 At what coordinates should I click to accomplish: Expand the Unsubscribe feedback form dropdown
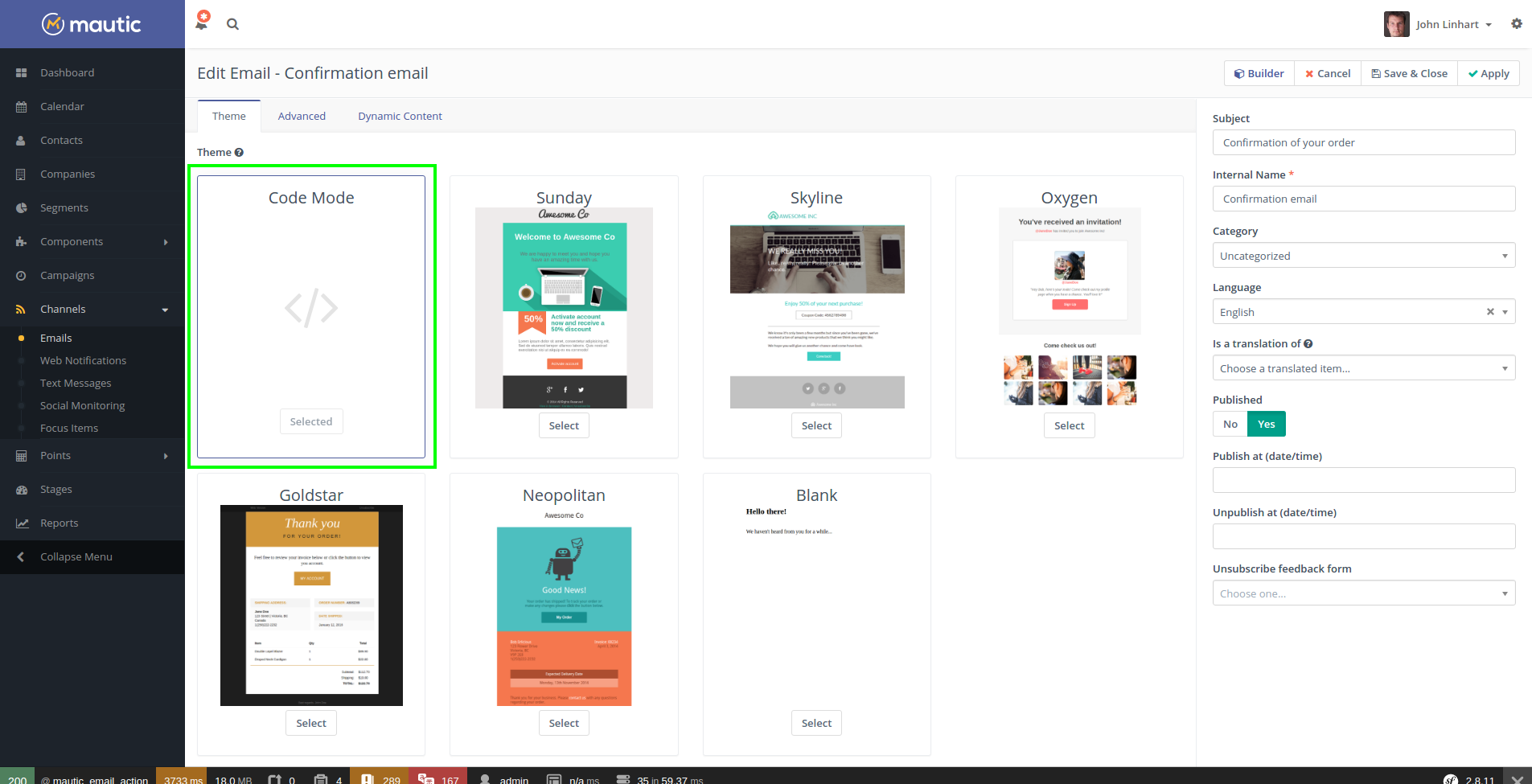(x=1364, y=593)
